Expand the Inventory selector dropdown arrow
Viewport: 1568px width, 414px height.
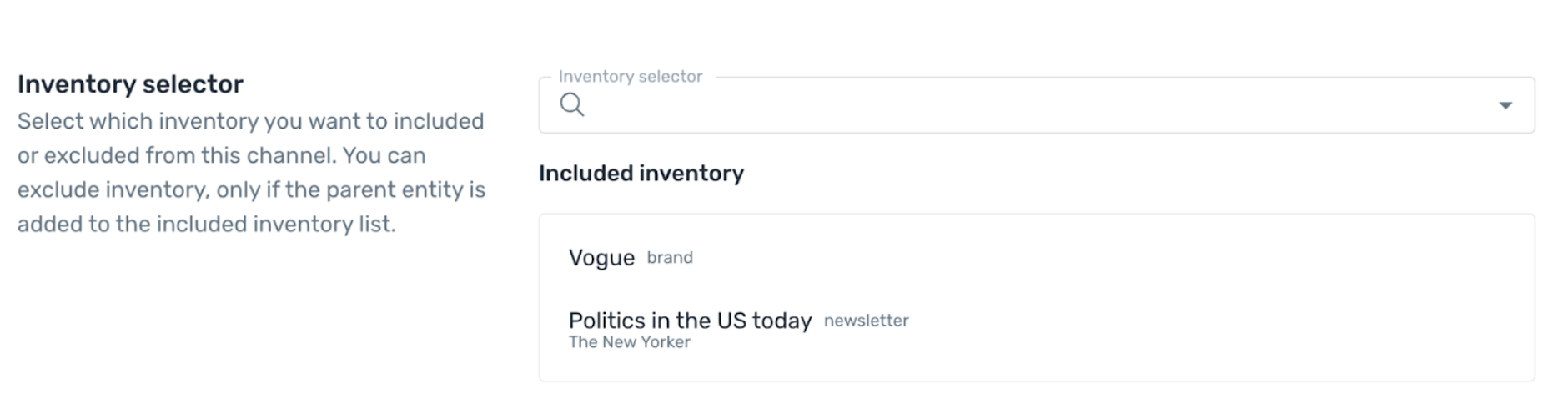coord(1505,105)
